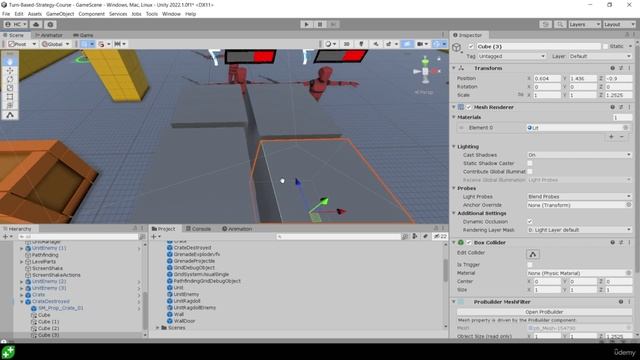Remove material element with minus

(622, 137)
